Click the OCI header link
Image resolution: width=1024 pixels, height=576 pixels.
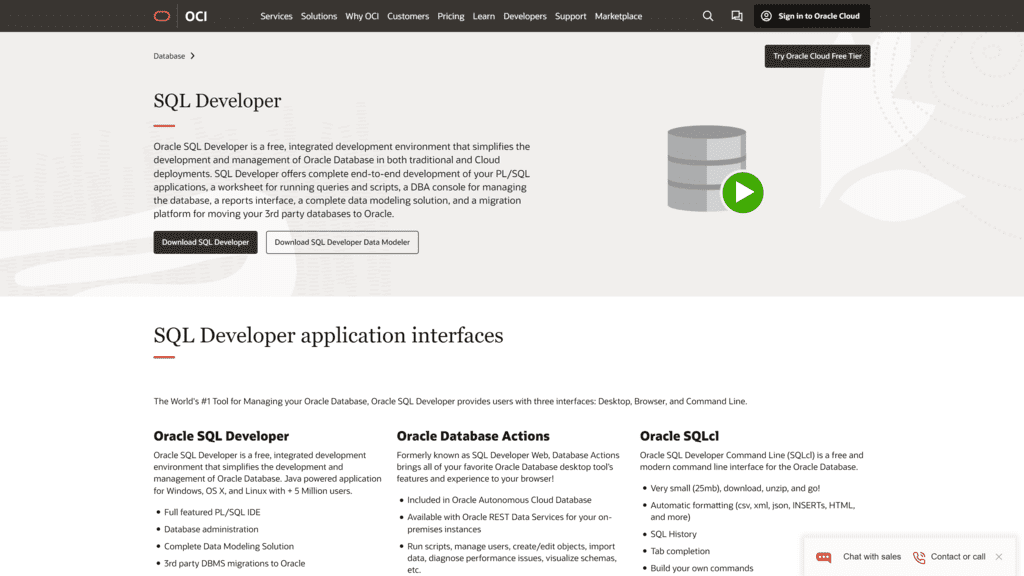tap(196, 16)
